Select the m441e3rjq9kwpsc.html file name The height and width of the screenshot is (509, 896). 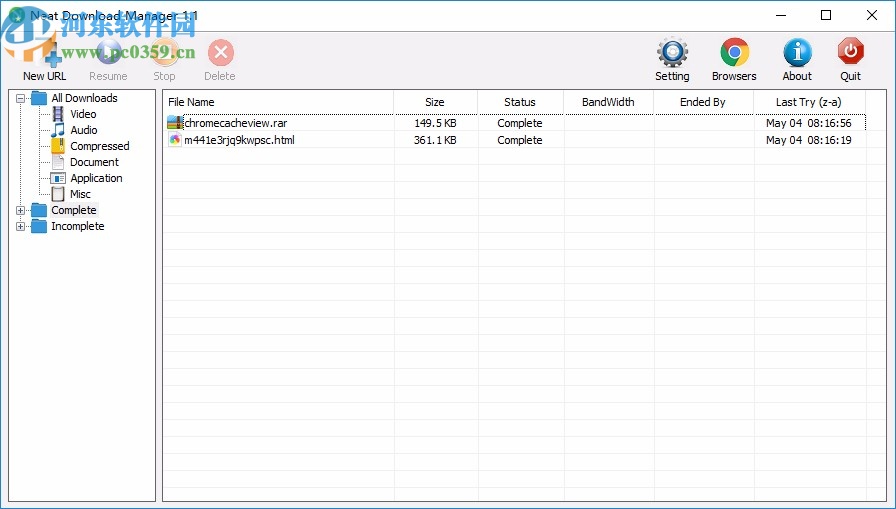(x=239, y=140)
